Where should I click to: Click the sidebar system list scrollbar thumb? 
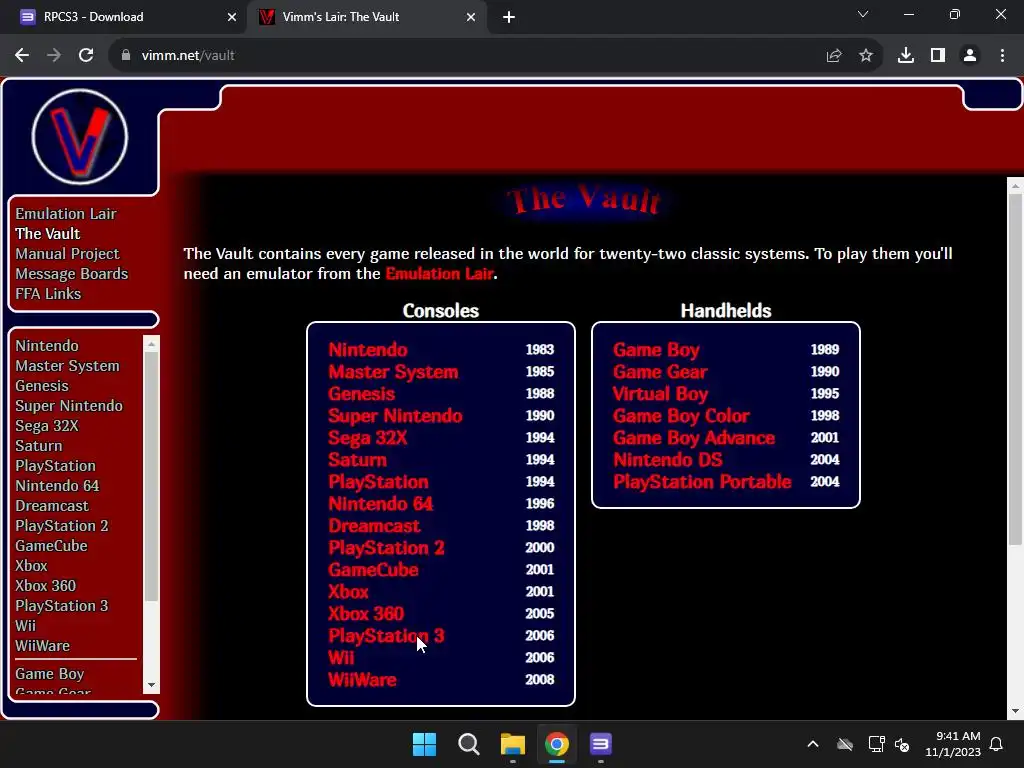152,476
